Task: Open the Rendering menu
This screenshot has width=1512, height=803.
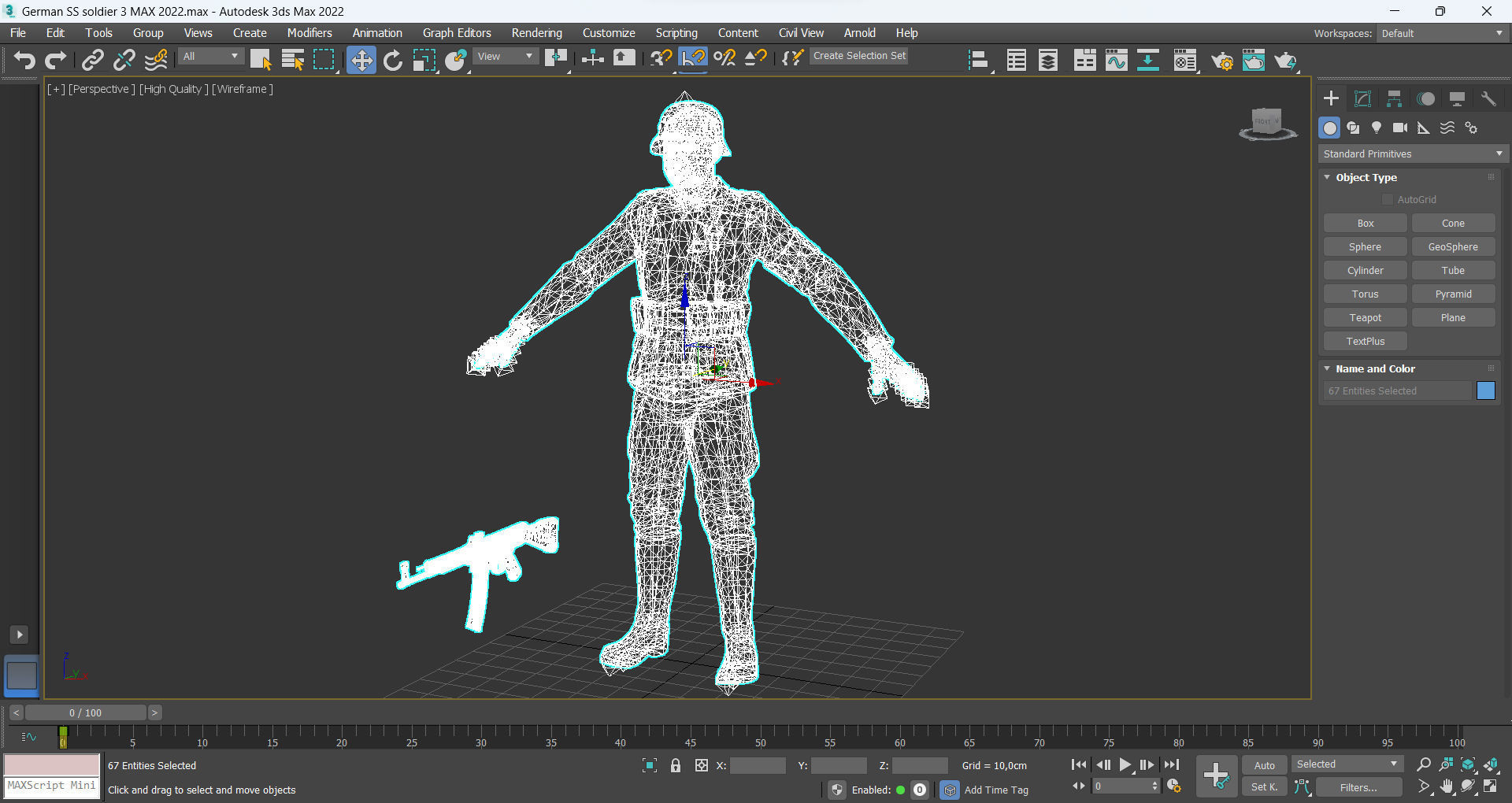Action: click(536, 33)
